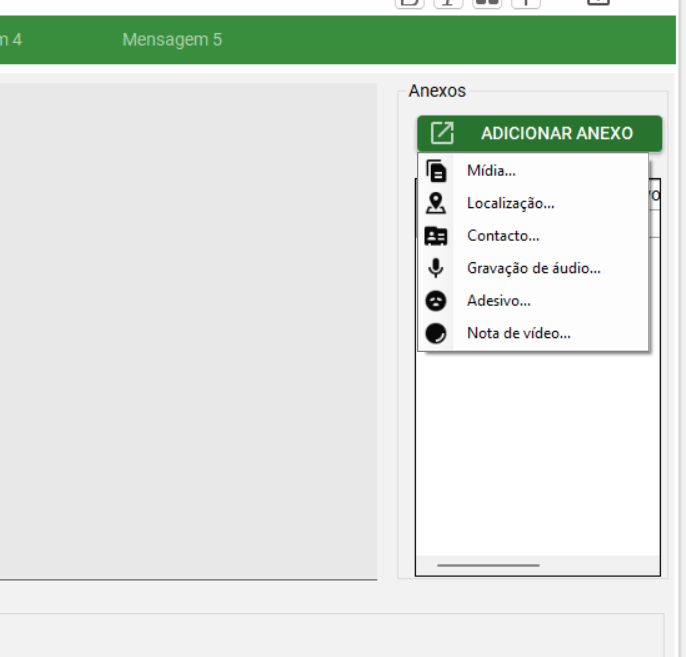Pick "Contacto..." text in the attachment menu
Viewport: 686px width, 657px height.
tap(503, 237)
